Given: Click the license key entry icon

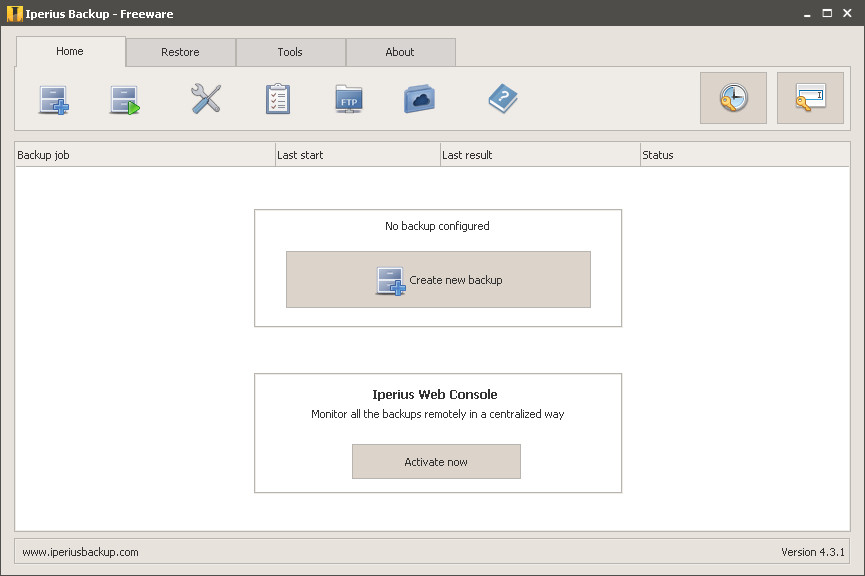Looking at the screenshot, I should (810, 97).
